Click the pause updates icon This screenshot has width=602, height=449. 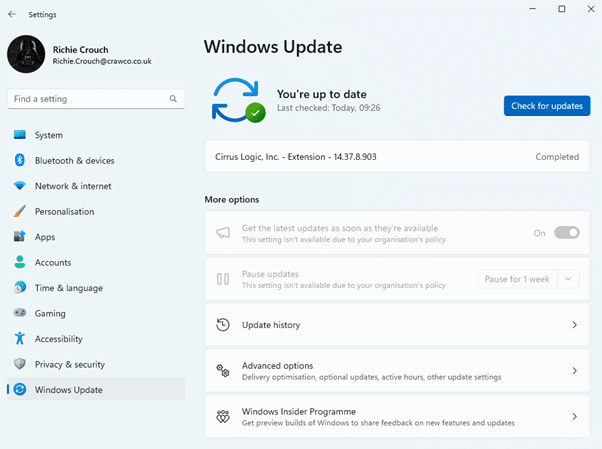(223, 279)
